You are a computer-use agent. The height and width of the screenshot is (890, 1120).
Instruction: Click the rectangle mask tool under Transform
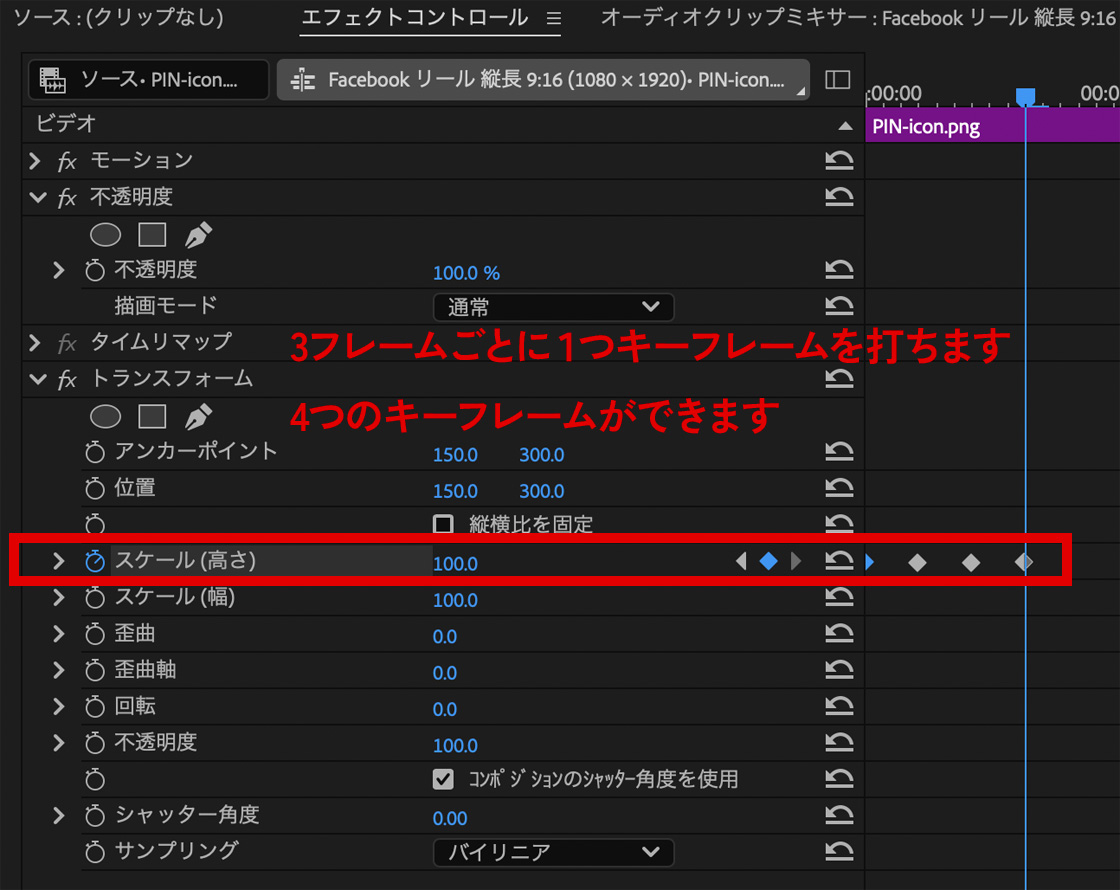click(x=152, y=416)
